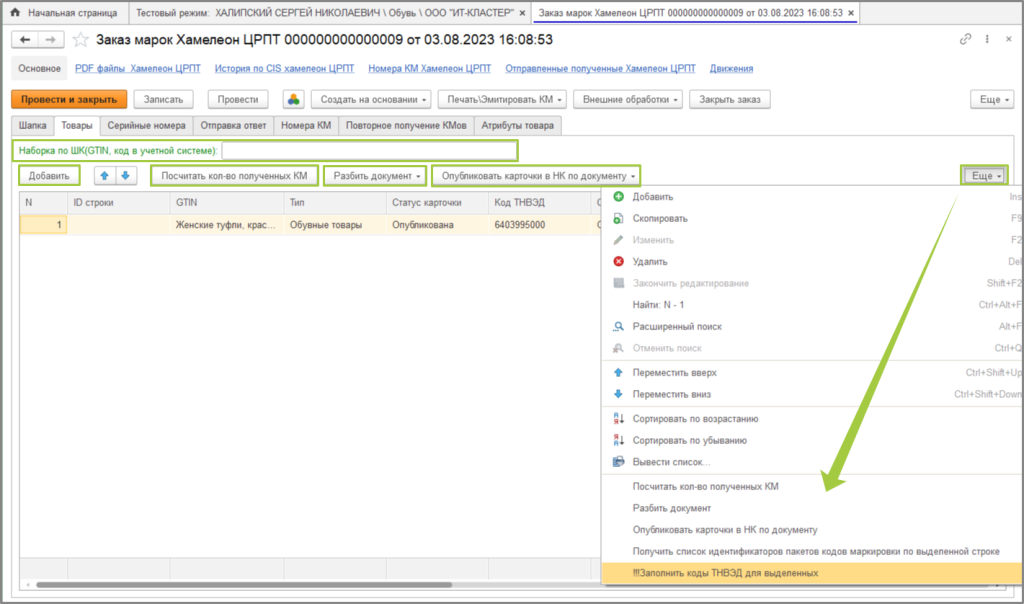This screenshot has height=604, width=1024.
Task: Select Переместить вверх menu entry
Action: (812, 372)
